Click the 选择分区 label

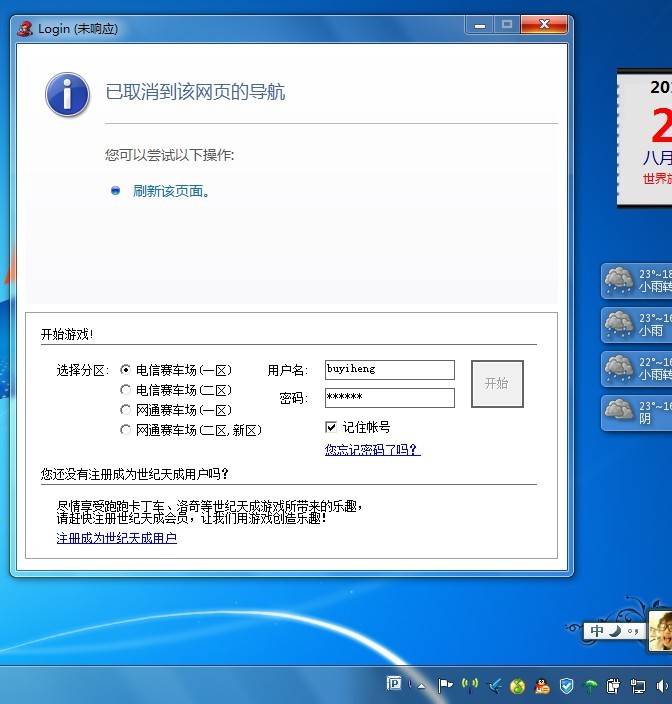pos(83,370)
